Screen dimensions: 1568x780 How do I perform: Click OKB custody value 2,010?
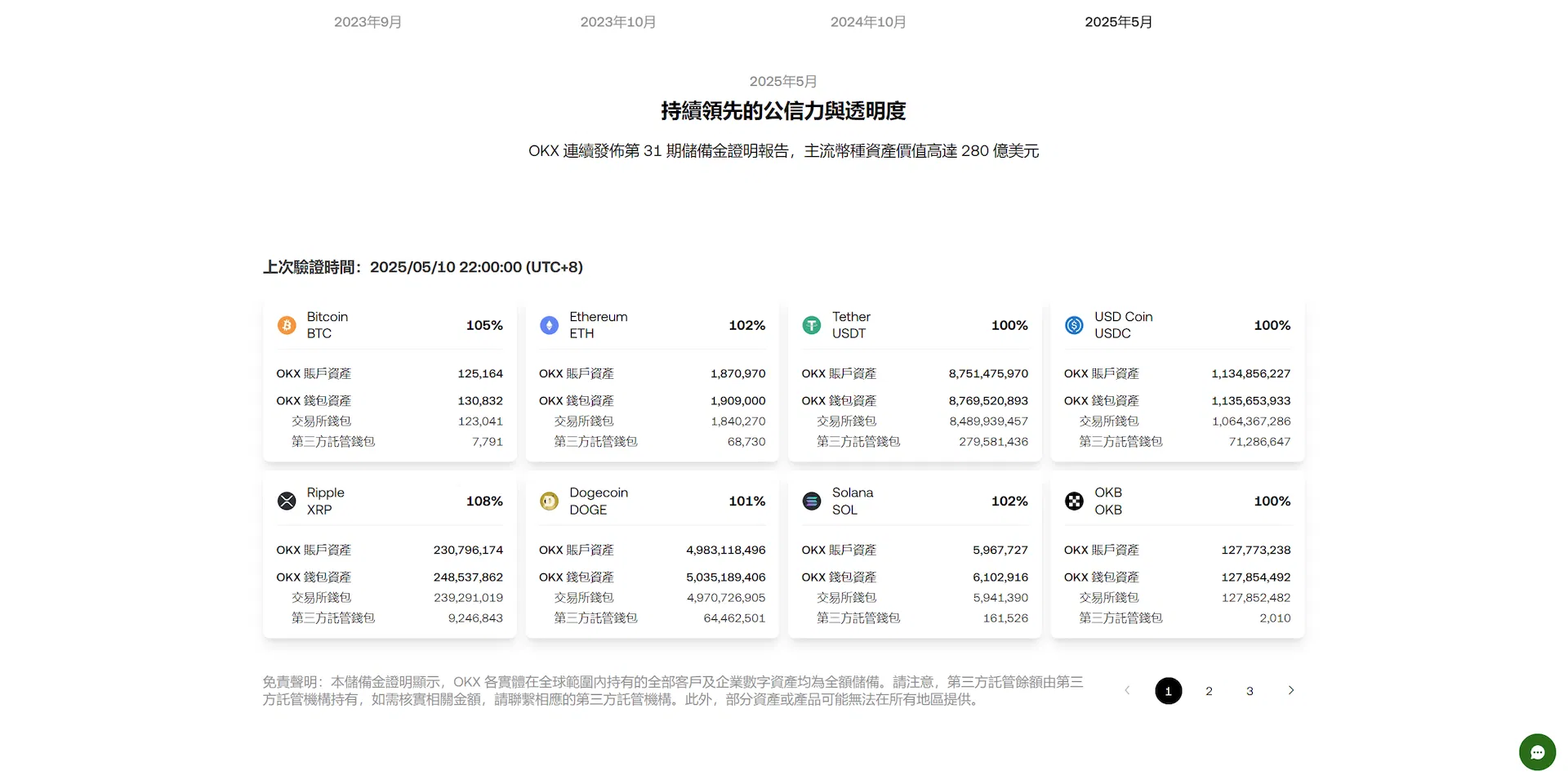click(x=1276, y=617)
